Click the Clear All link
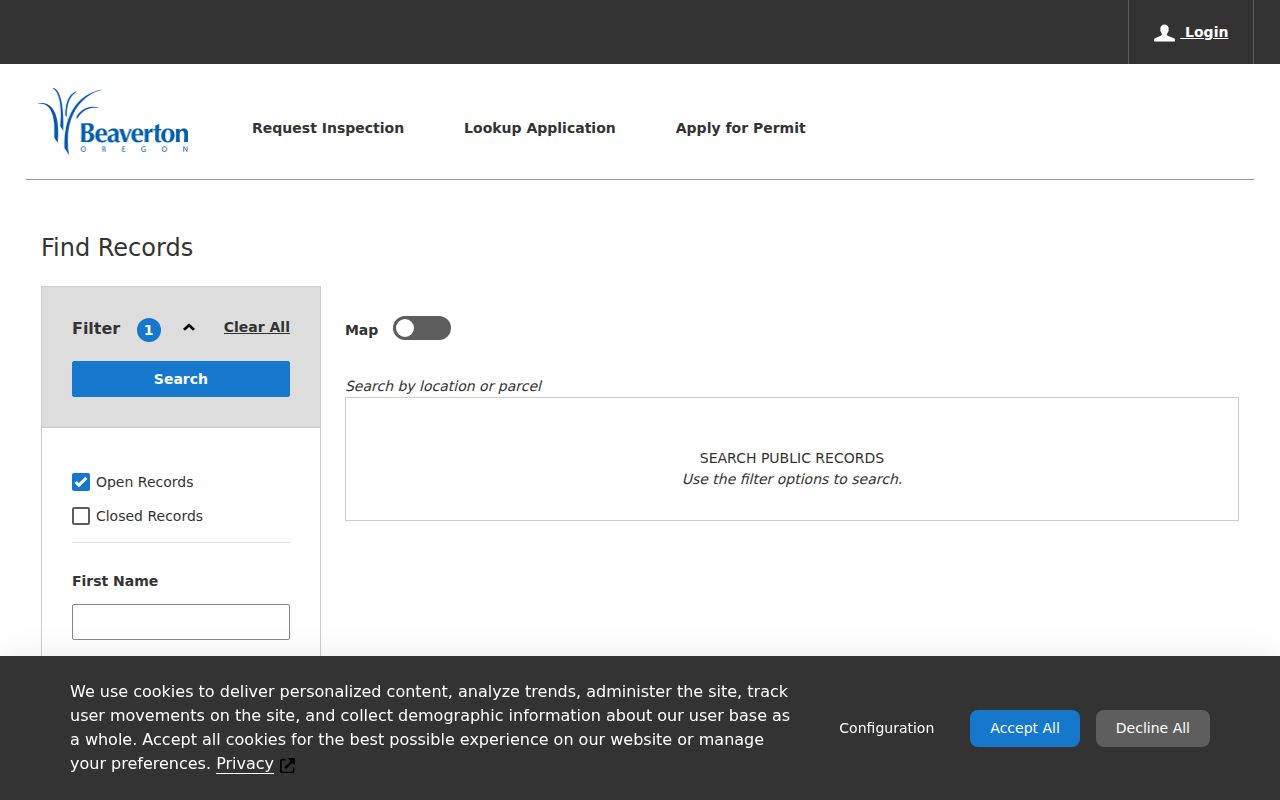The image size is (1280, 800). (257, 327)
